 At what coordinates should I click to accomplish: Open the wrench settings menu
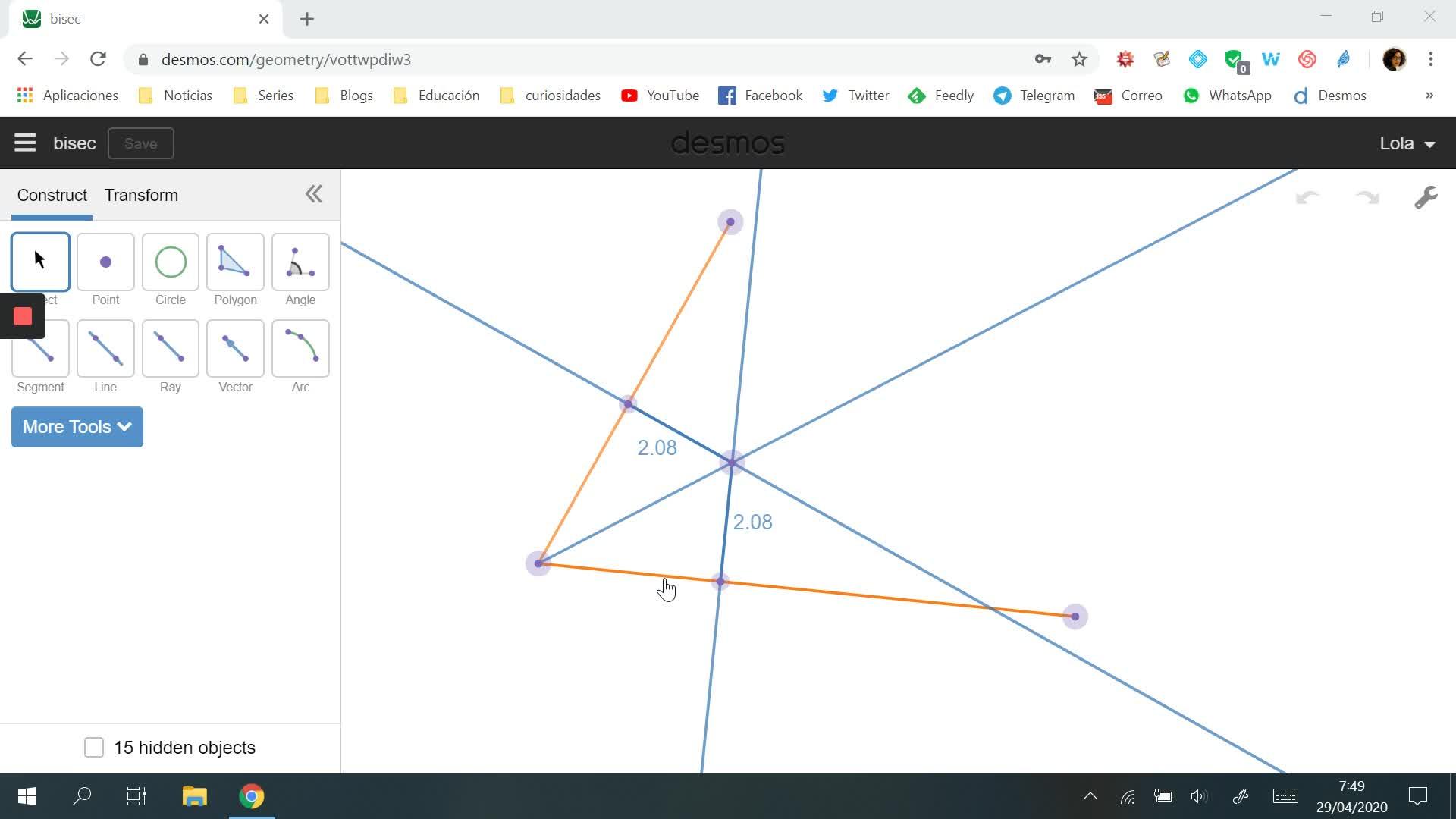1426,198
